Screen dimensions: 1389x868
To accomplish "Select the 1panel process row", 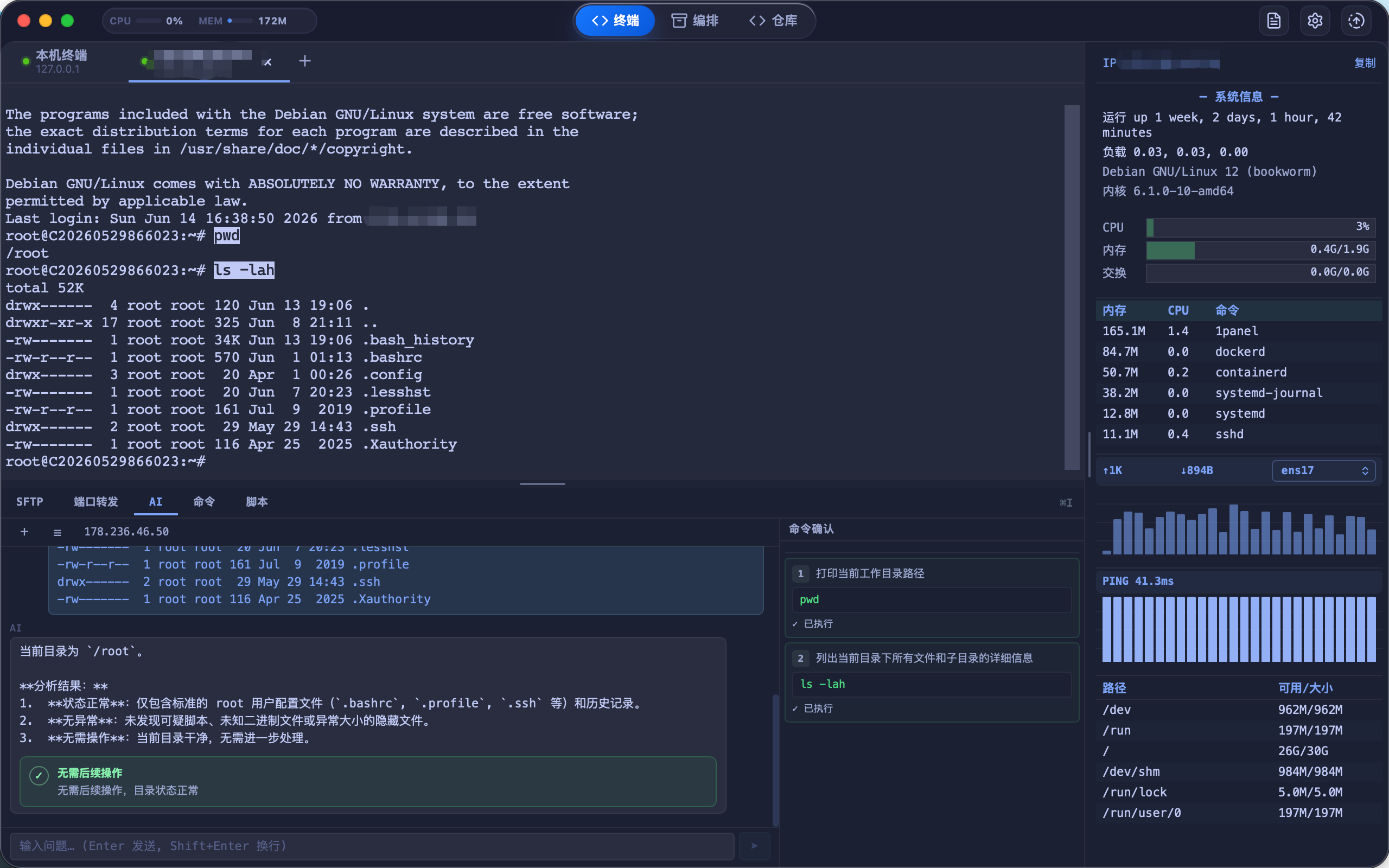I will tap(1239, 331).
